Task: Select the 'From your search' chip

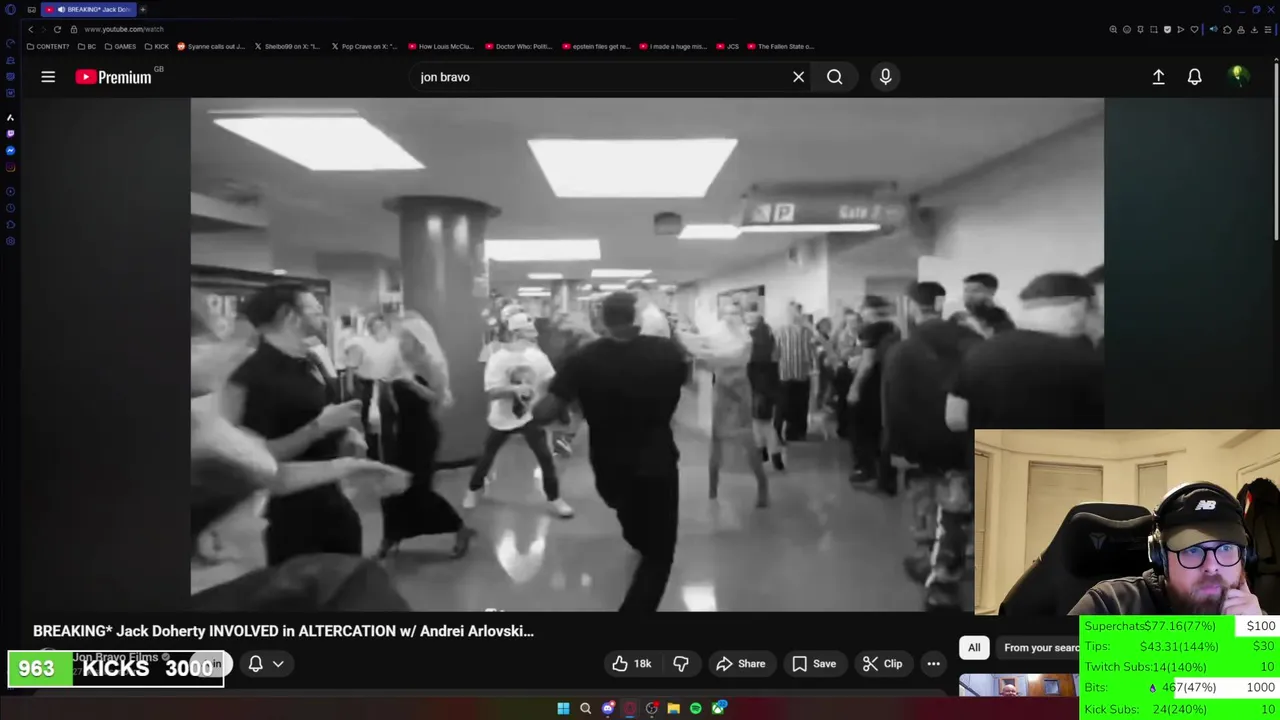Action: click(x=1040, y=647)
